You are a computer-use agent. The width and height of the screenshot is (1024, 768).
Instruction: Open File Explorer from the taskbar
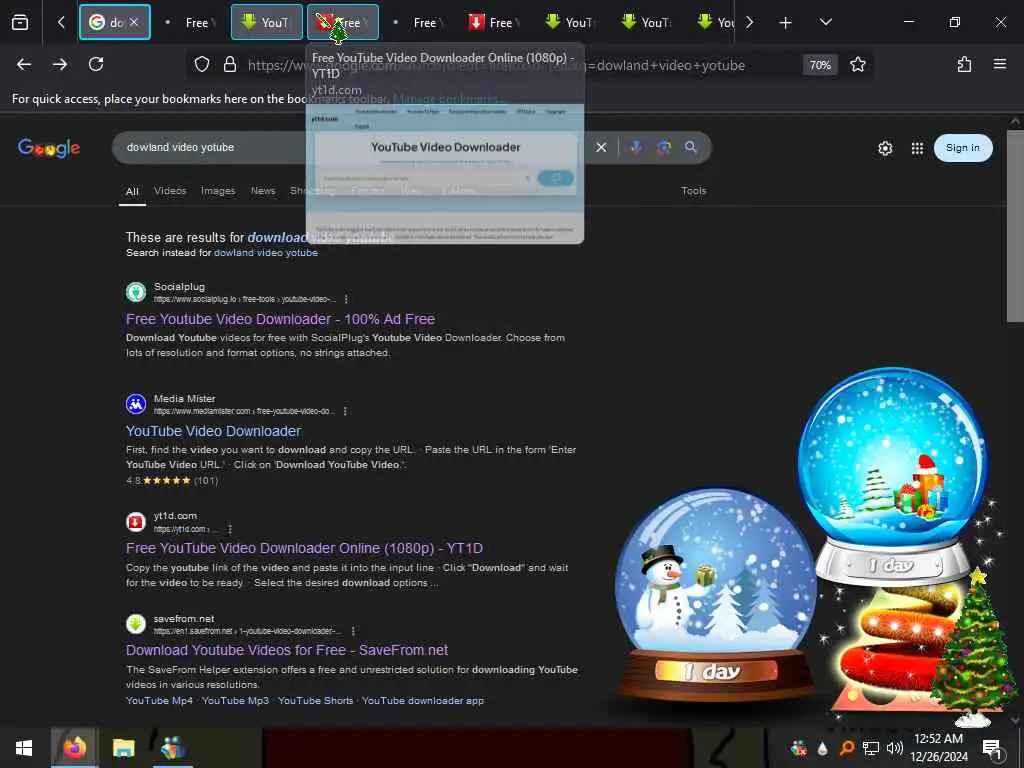[x=123, y=748]
